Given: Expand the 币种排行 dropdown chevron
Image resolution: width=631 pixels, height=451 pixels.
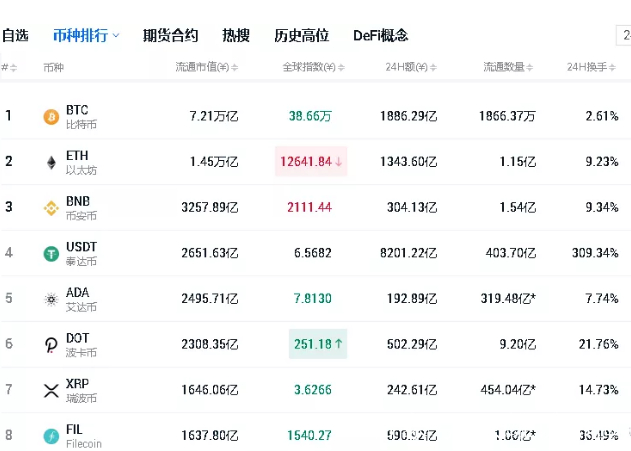Looking at the screenshot, I should (x=116, y=35).
